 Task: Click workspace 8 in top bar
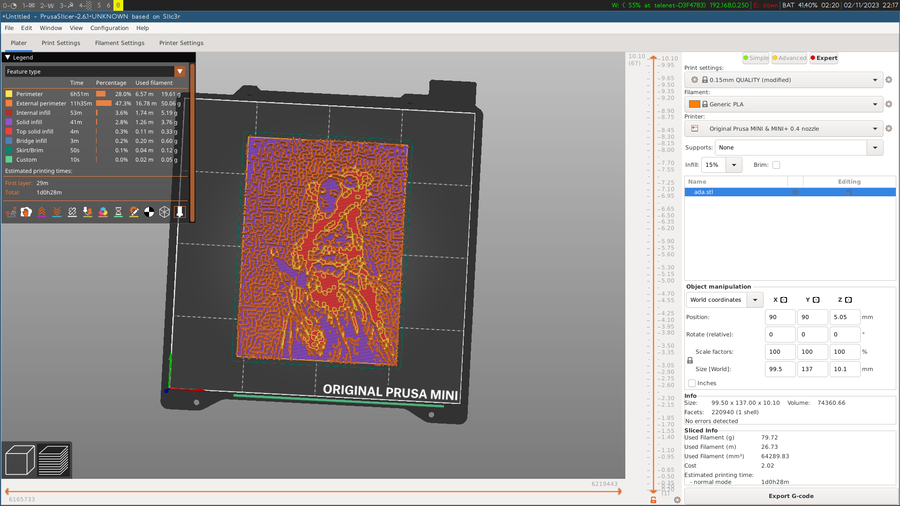pos(118,5)
